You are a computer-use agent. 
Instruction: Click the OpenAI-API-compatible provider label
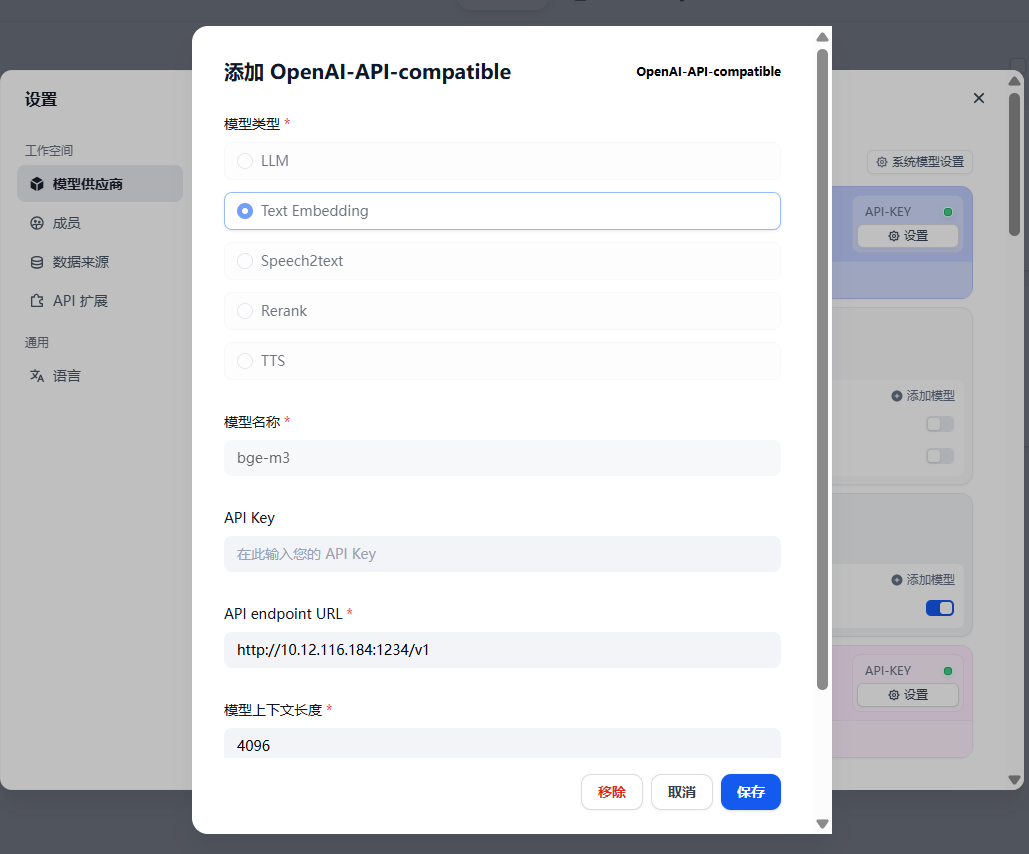708,72
